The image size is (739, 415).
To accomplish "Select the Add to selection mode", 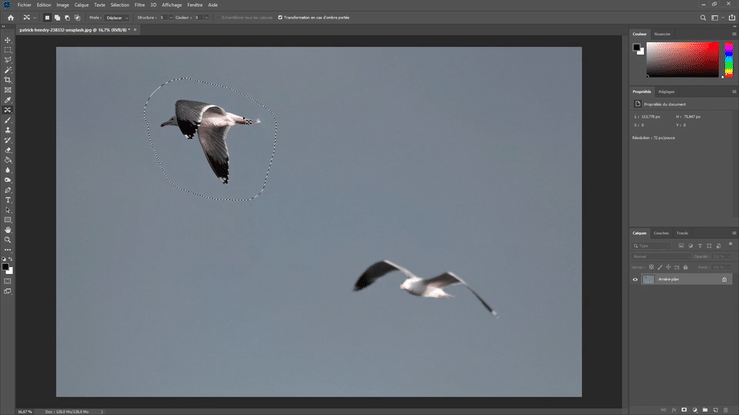I will pyautogui.click(x=57, y=17).
